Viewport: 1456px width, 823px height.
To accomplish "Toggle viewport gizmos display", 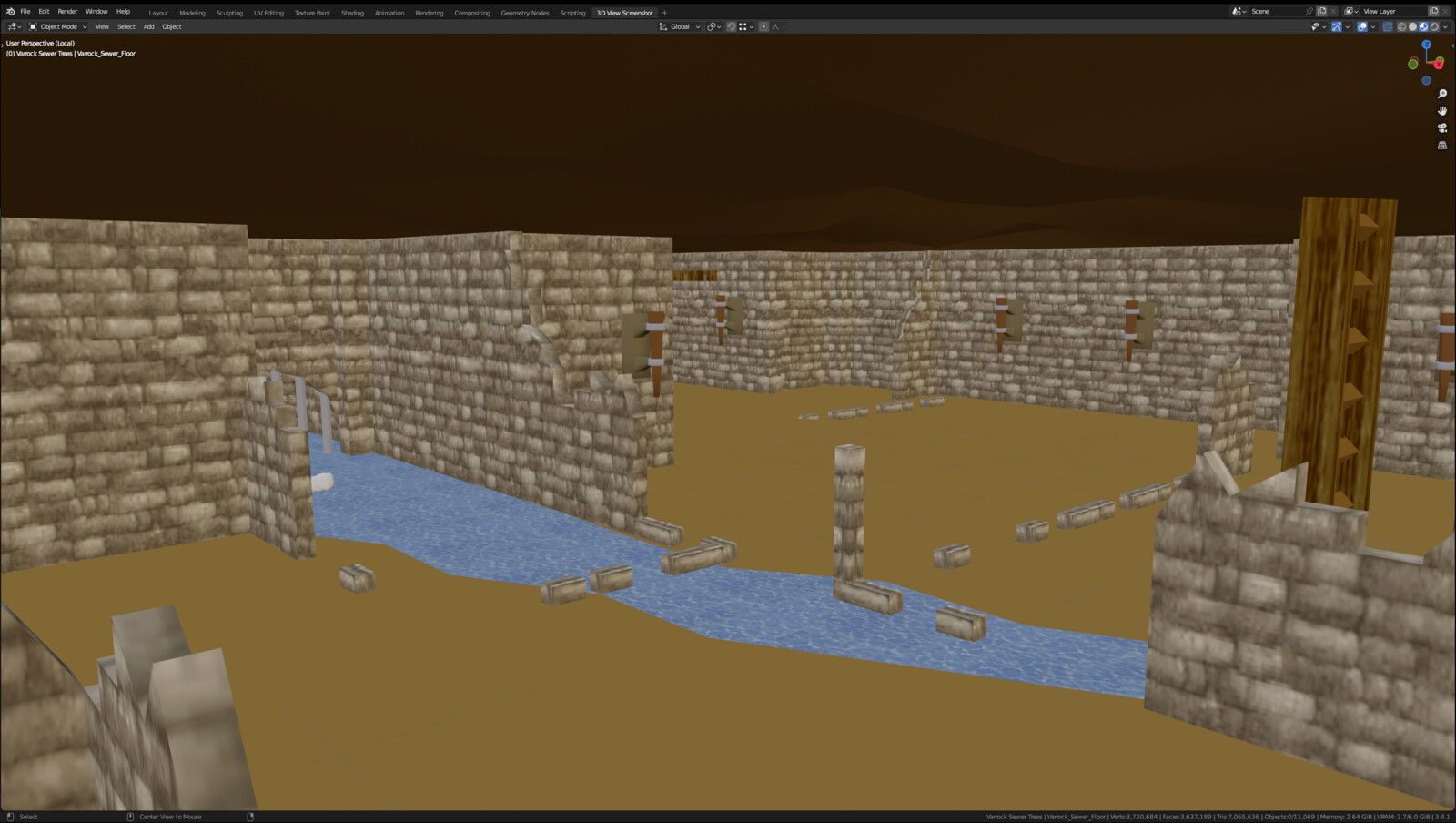I will [1337, 26].
